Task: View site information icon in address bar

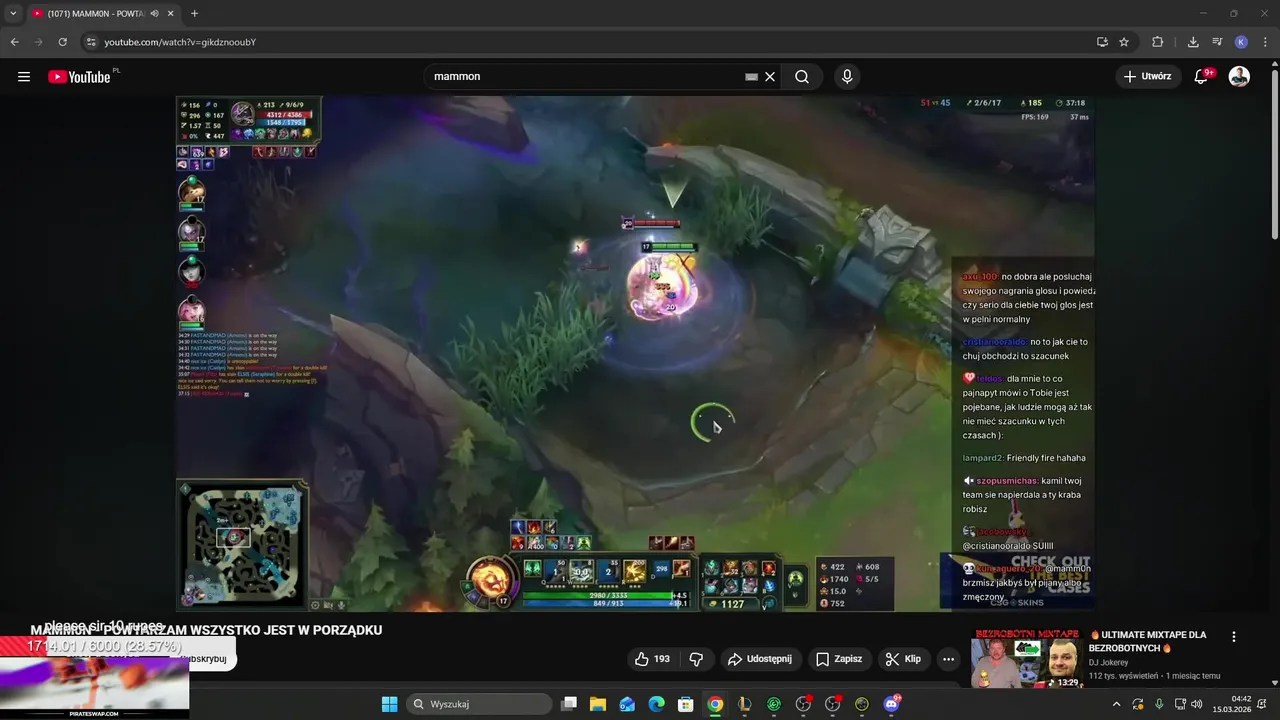Action: pyautogui.click(x=91, y=42)
